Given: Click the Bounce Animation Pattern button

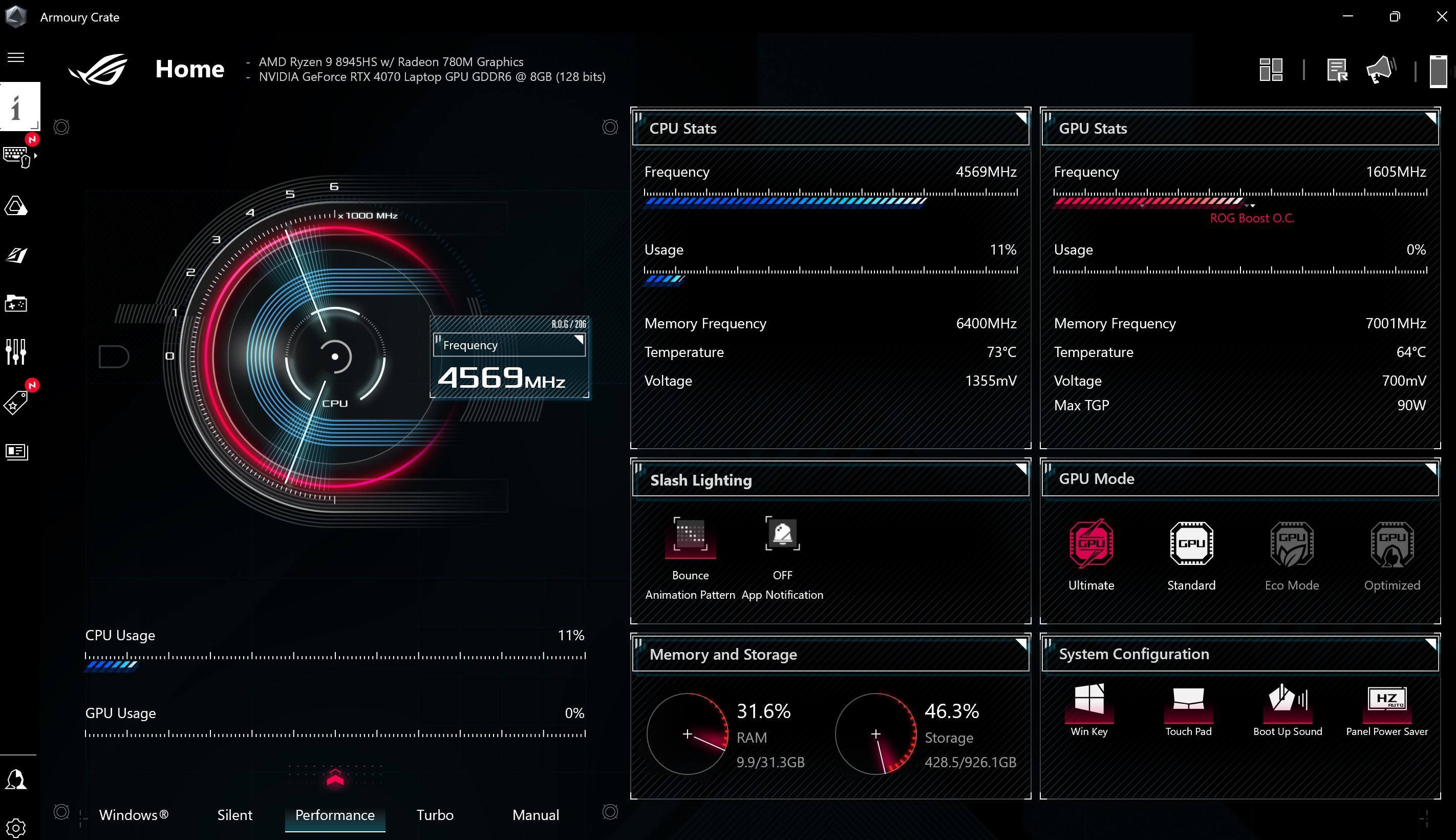Looking at the screenshot, I should point(690,535).
